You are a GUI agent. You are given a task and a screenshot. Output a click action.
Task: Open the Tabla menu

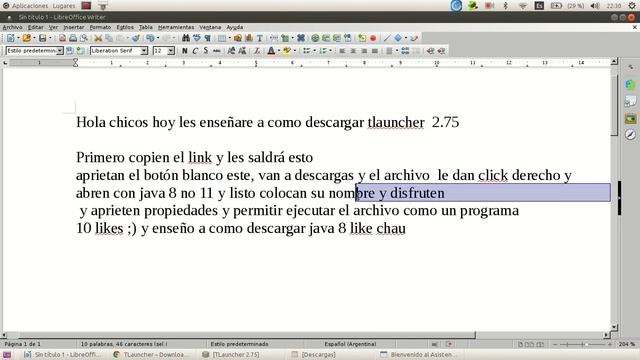pyautogui.click(x=146, y=27)
